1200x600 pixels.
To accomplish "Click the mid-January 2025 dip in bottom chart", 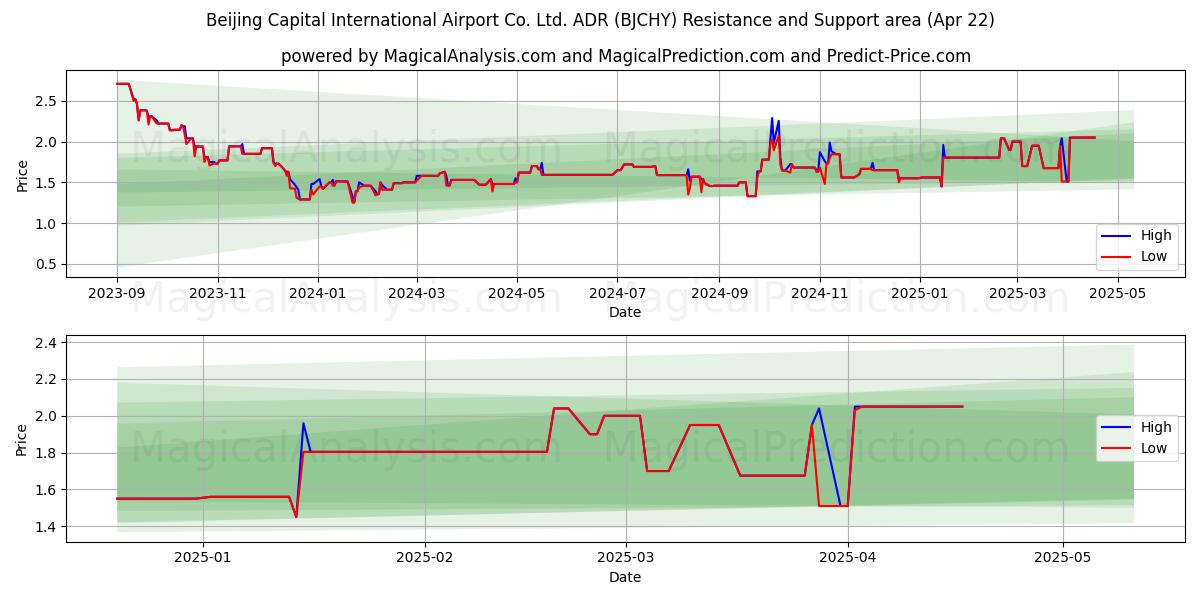I will click(296, 516).
